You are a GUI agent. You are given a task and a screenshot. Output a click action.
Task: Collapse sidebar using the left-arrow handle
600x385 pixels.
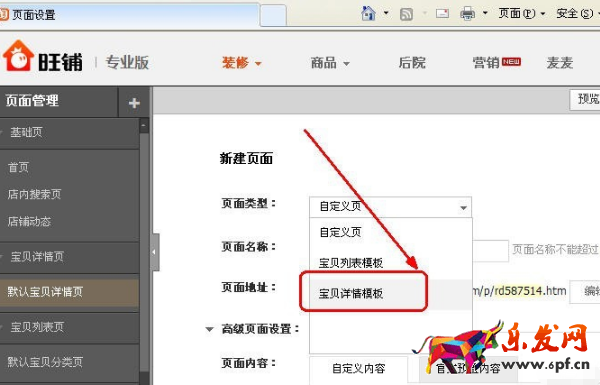click(154, 252)
